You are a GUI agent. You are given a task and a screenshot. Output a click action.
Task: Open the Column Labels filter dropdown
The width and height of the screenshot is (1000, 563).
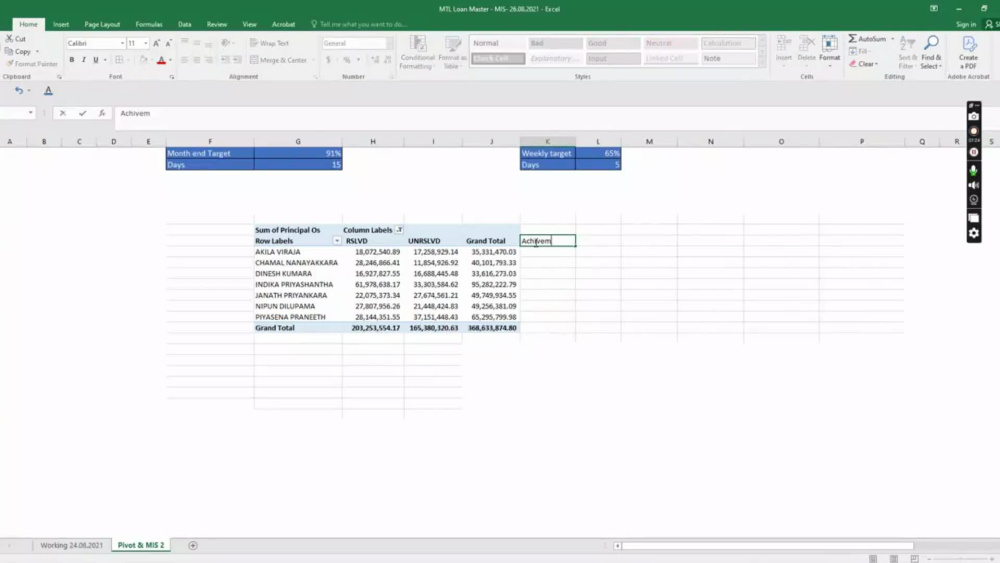click(x=399, y=230)
